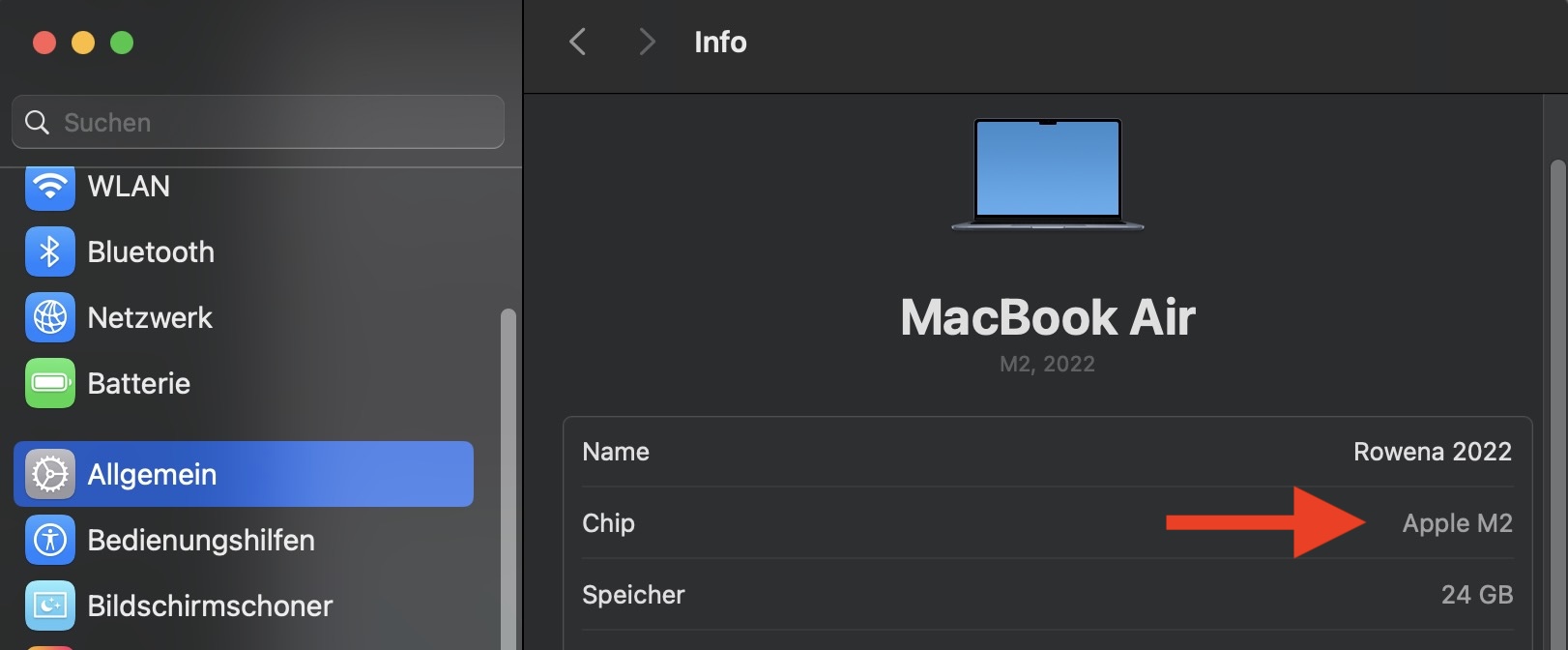Select Netzwerk in the sidebar

point(150,317)
